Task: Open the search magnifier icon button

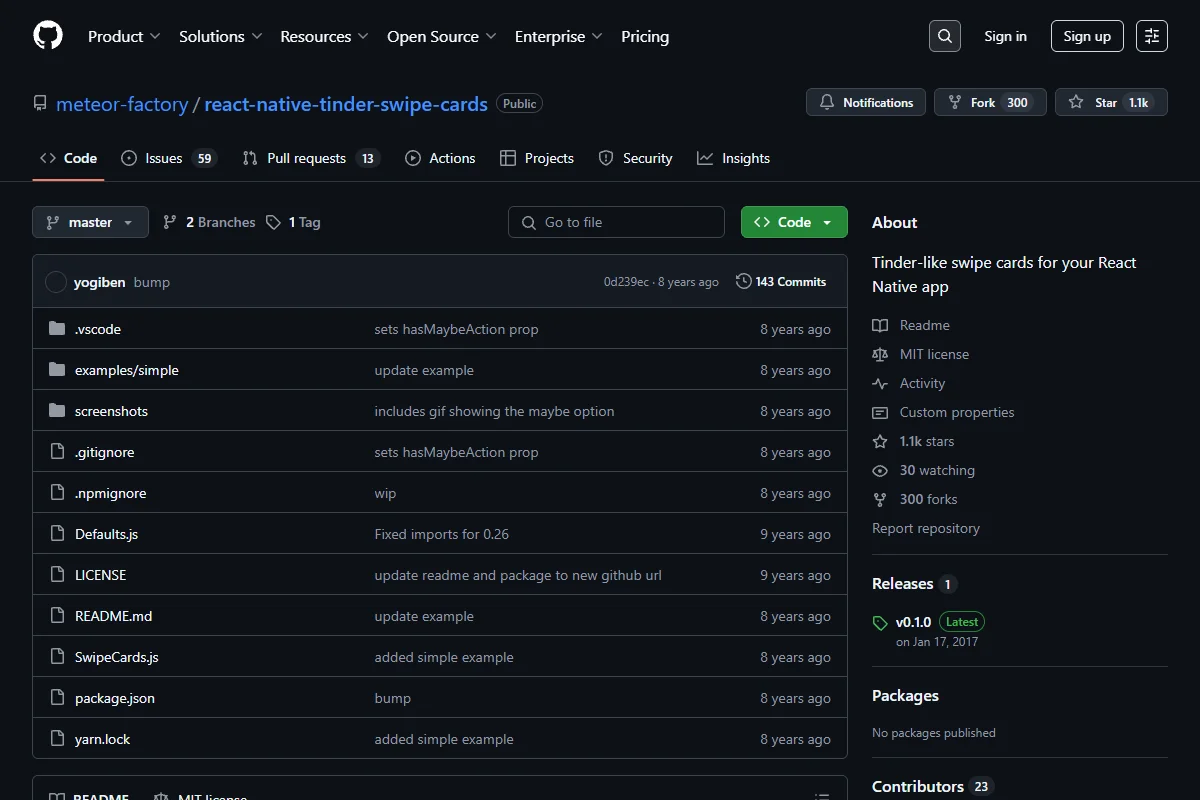Action: 944,36
